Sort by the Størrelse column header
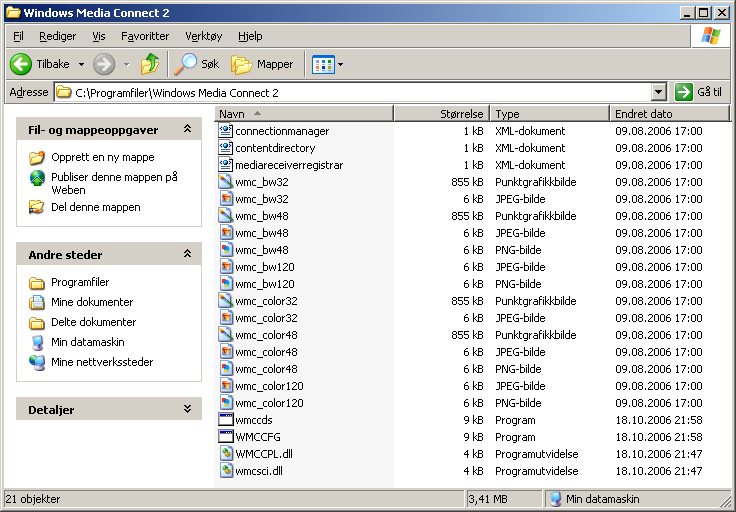This screenshot has width=736, height=512. point(441,114)
